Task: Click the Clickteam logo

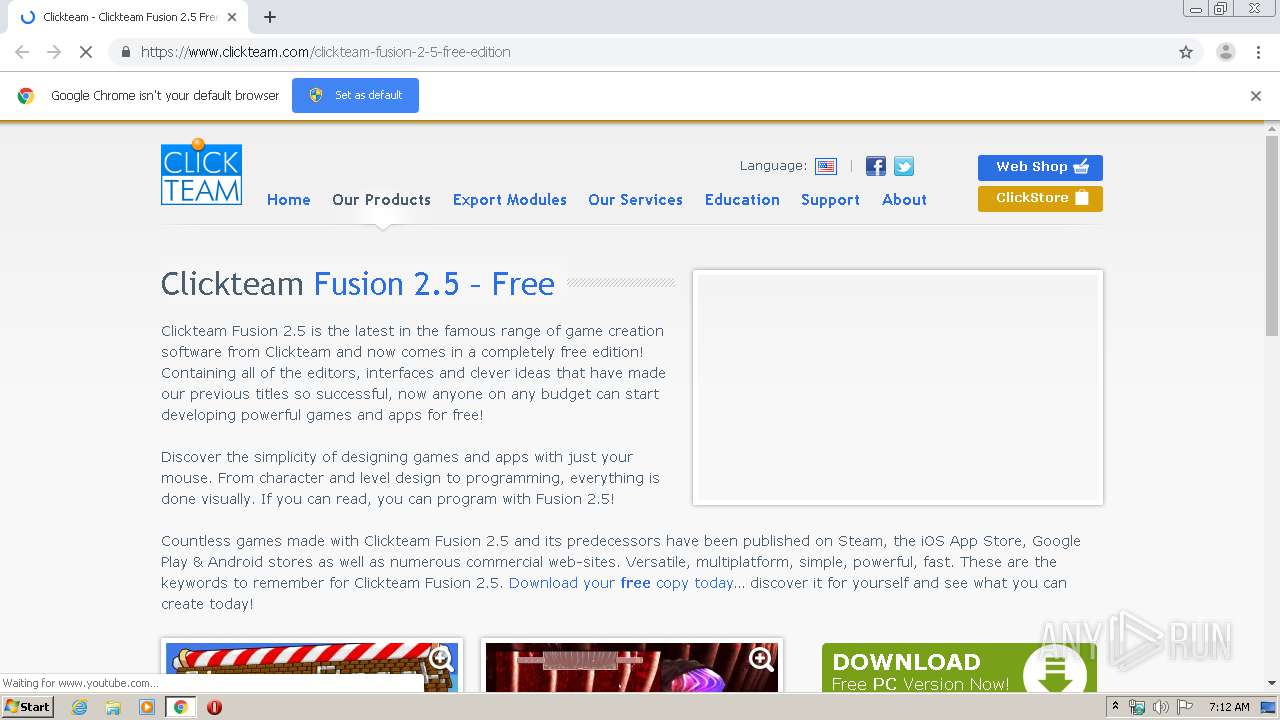Action: click(x=201, y=172)
